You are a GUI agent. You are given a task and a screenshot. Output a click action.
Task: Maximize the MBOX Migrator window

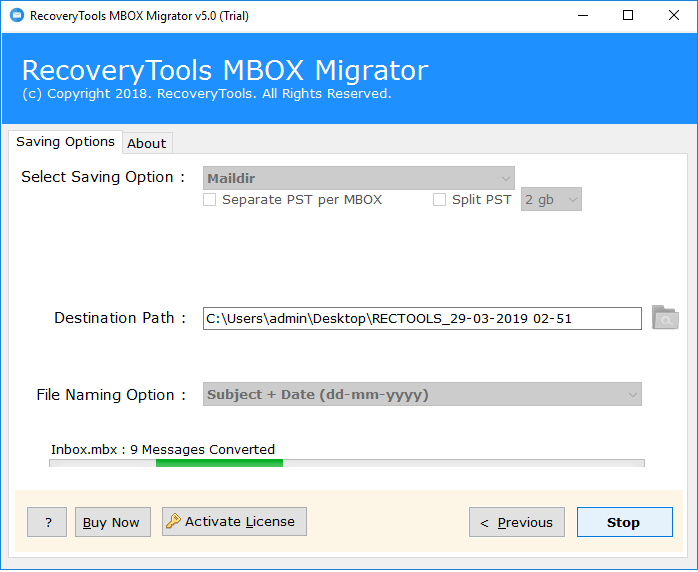pos(628,16)
